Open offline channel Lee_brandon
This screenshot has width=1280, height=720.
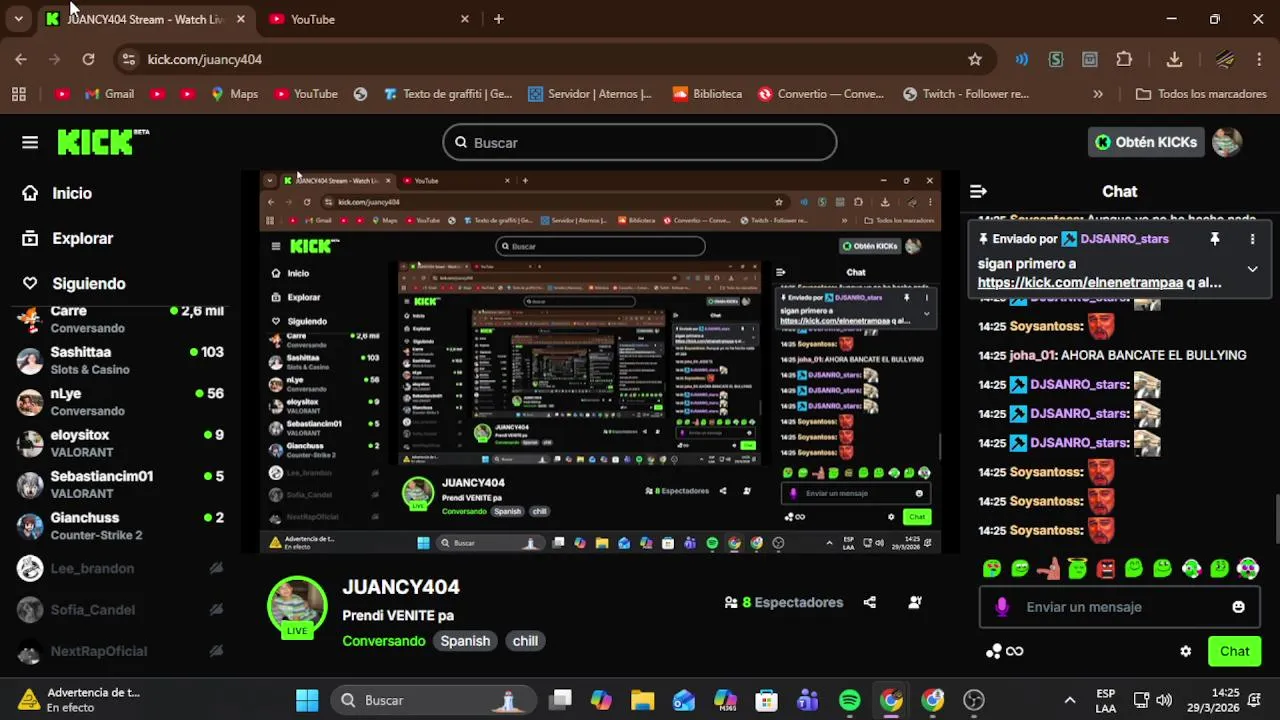(x=120, y=568)
